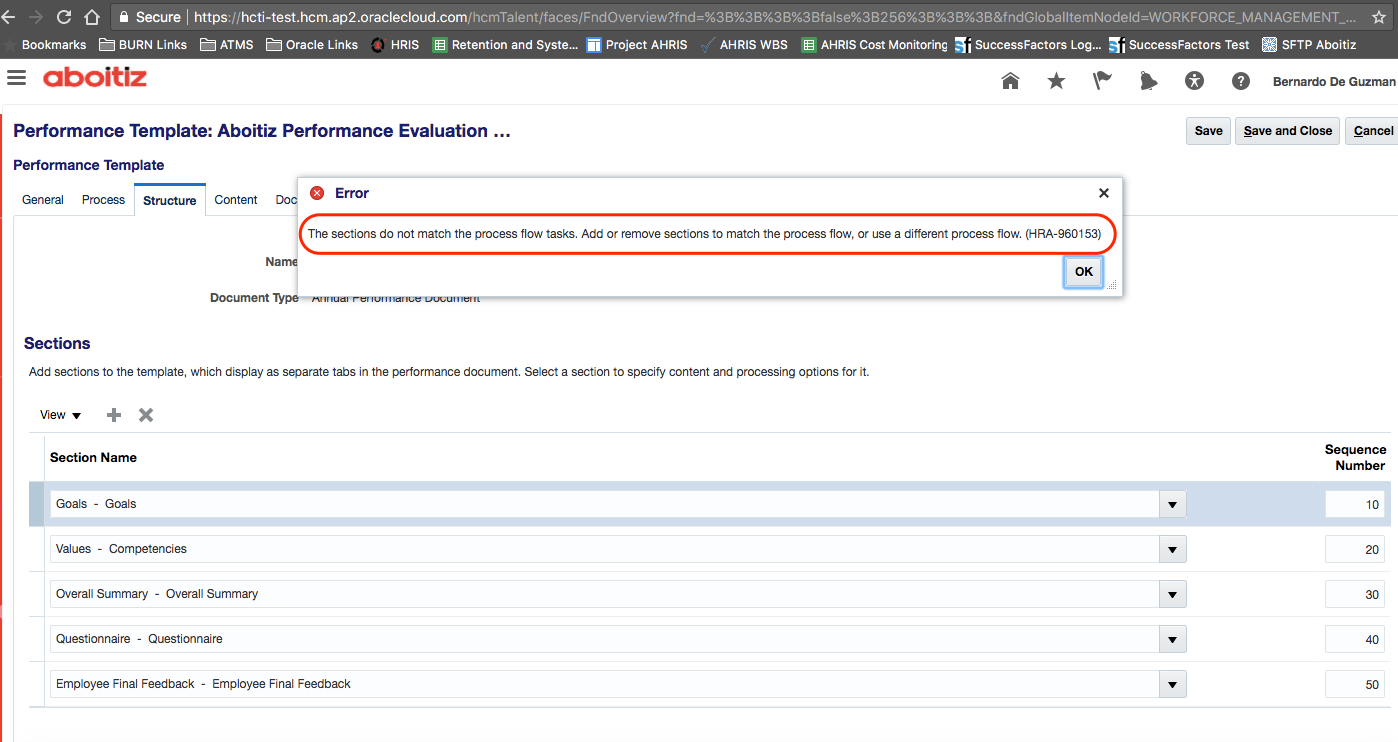The width and height of the screenshot is (1398, 742).
Task: Close the Error dialog with its X
Action: tap(1103, 193)
